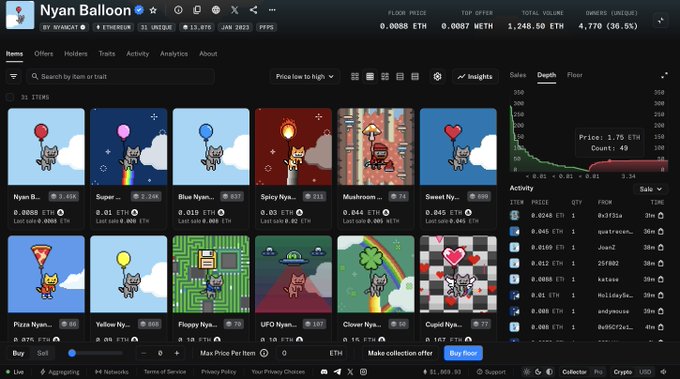Switch to Sell mode

tap(42, 353)
